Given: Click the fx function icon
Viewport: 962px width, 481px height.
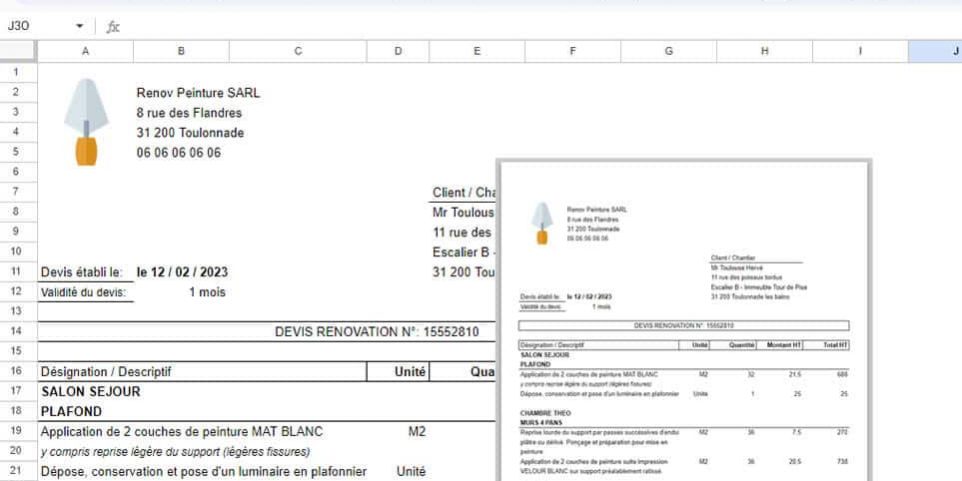Looking at the screenshot, I should coord(113,27).
